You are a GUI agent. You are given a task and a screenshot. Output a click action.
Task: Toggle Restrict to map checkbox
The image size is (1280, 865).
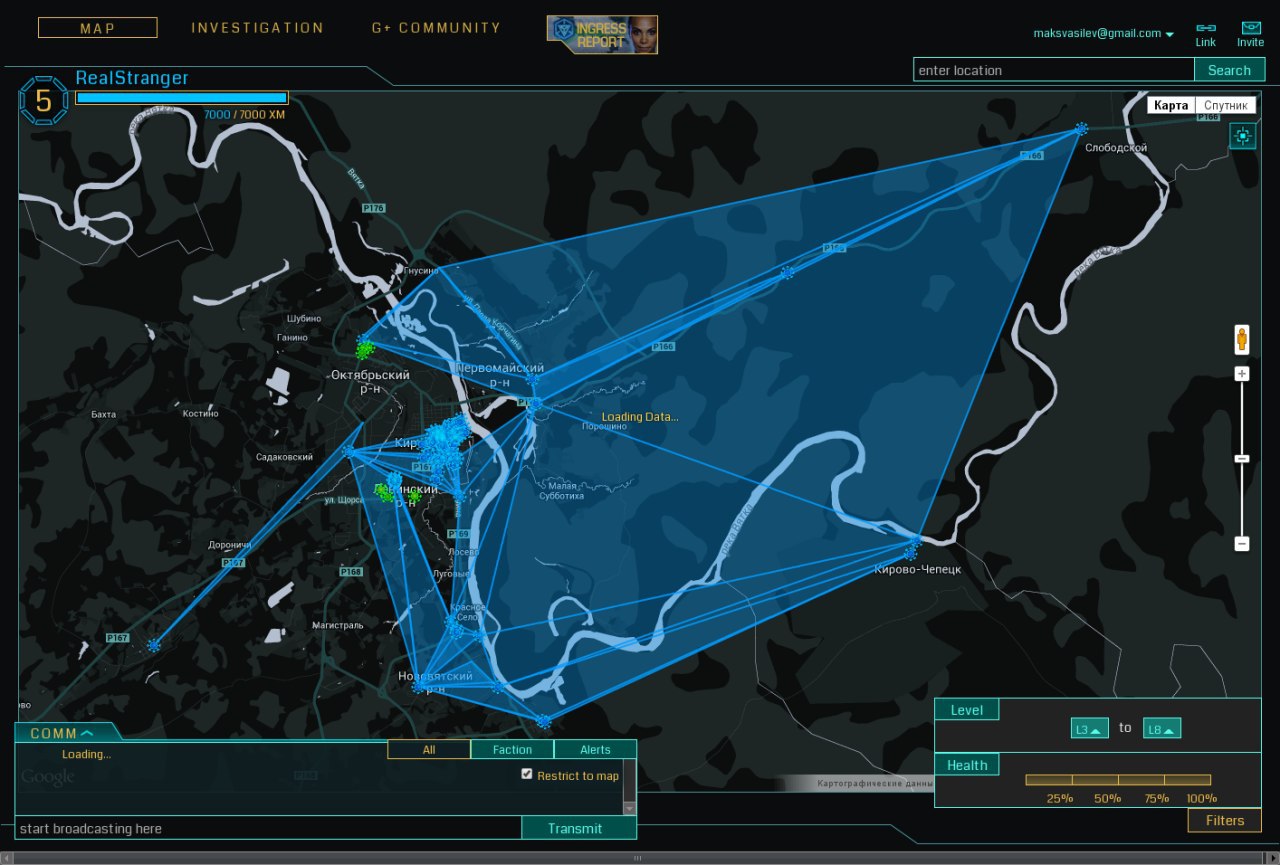pos(527,775)
